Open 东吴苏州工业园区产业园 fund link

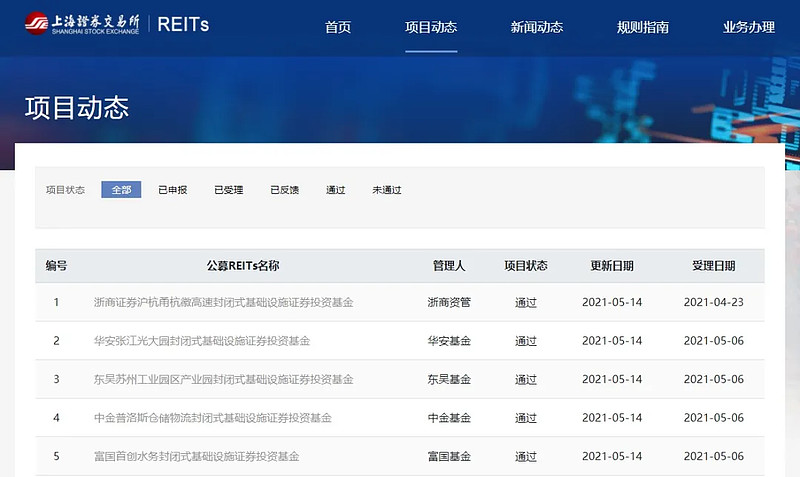(x=223, y=380)
